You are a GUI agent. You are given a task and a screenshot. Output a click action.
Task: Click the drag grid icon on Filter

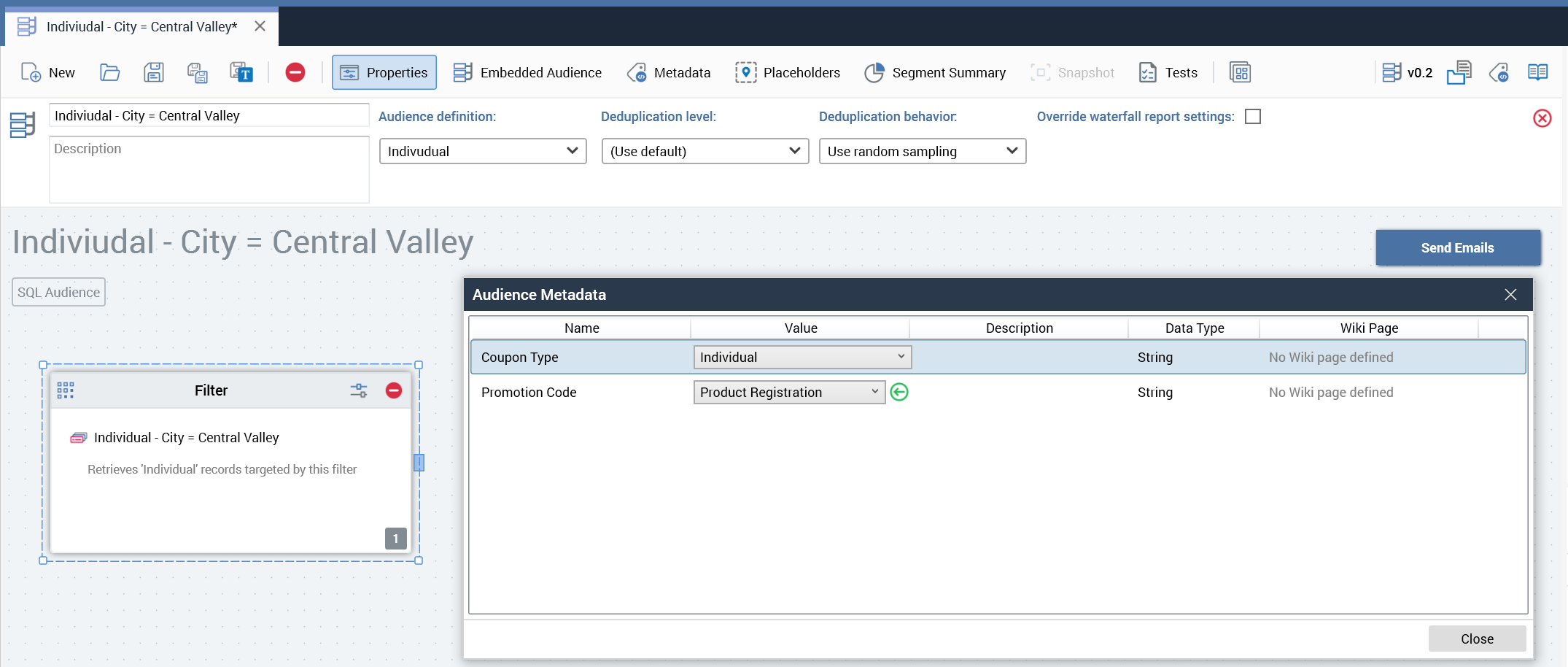[x=66, y=390]
